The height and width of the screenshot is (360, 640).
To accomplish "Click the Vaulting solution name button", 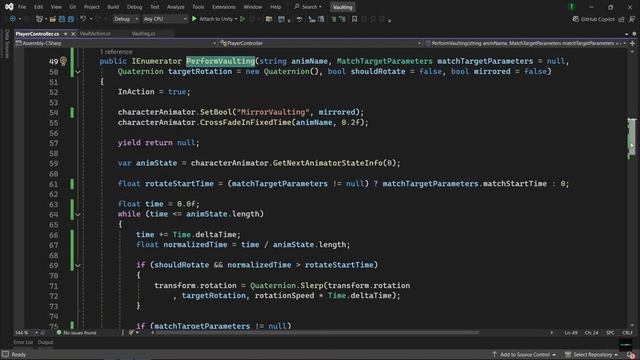I will coord(342,7).
